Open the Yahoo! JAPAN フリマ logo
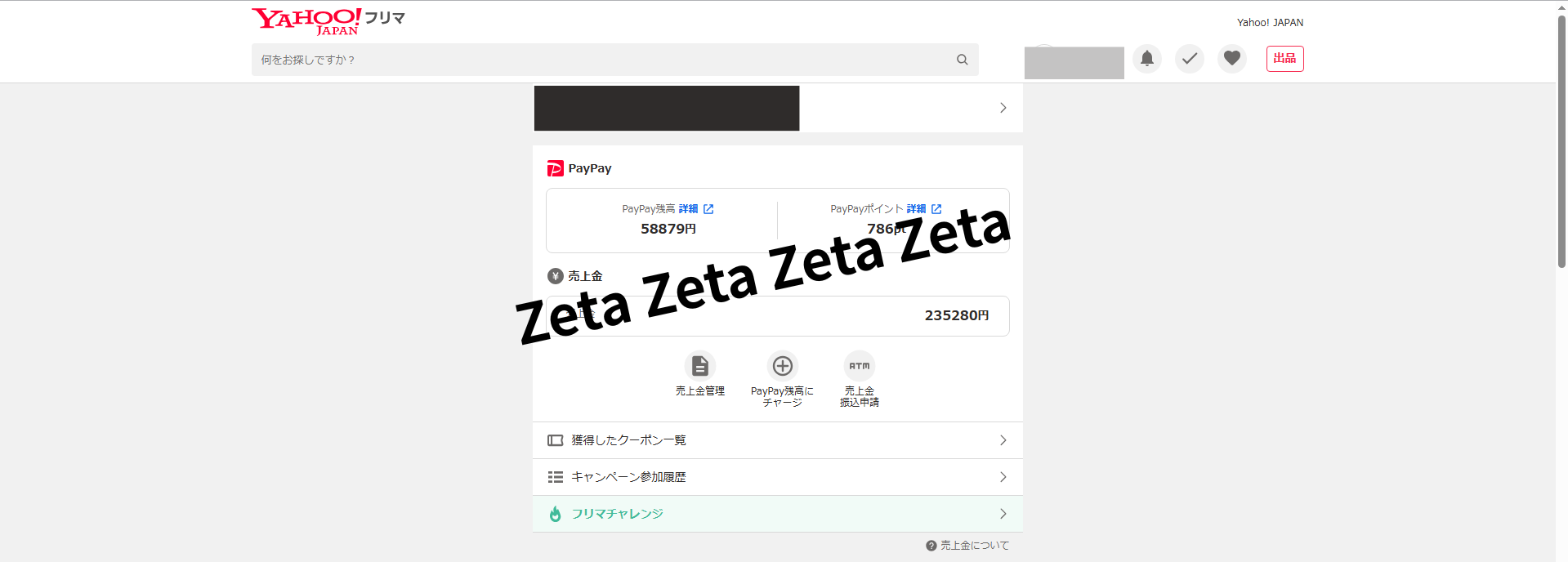This screenshot has width=1568, height=562. tap(328, 21)
